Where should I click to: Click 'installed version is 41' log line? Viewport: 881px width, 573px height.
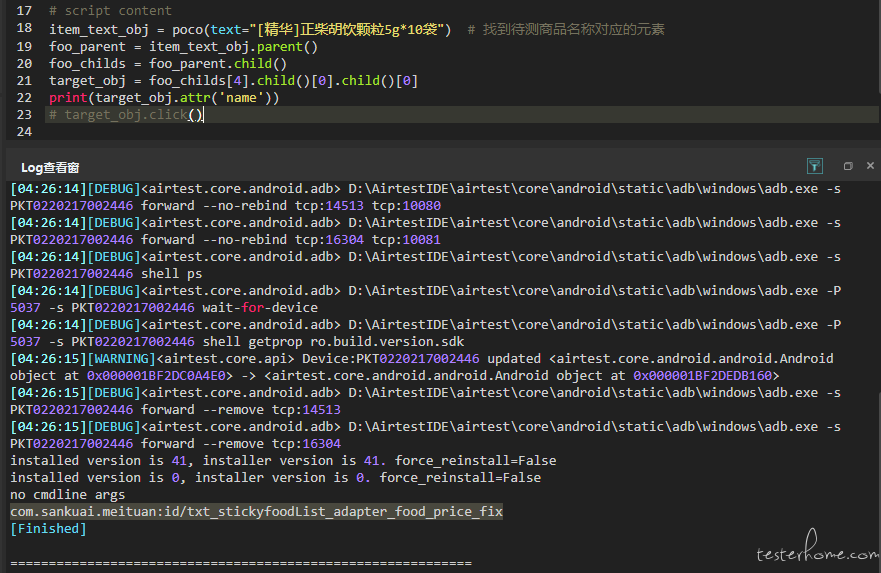coord(283,461)
